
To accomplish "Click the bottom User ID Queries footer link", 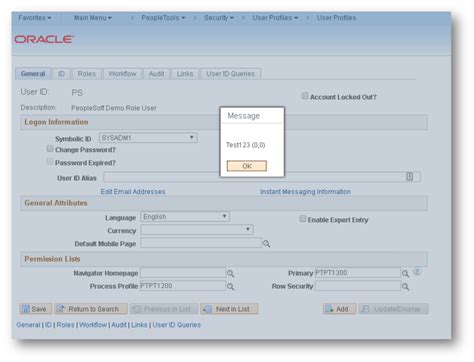I will 177,325.
